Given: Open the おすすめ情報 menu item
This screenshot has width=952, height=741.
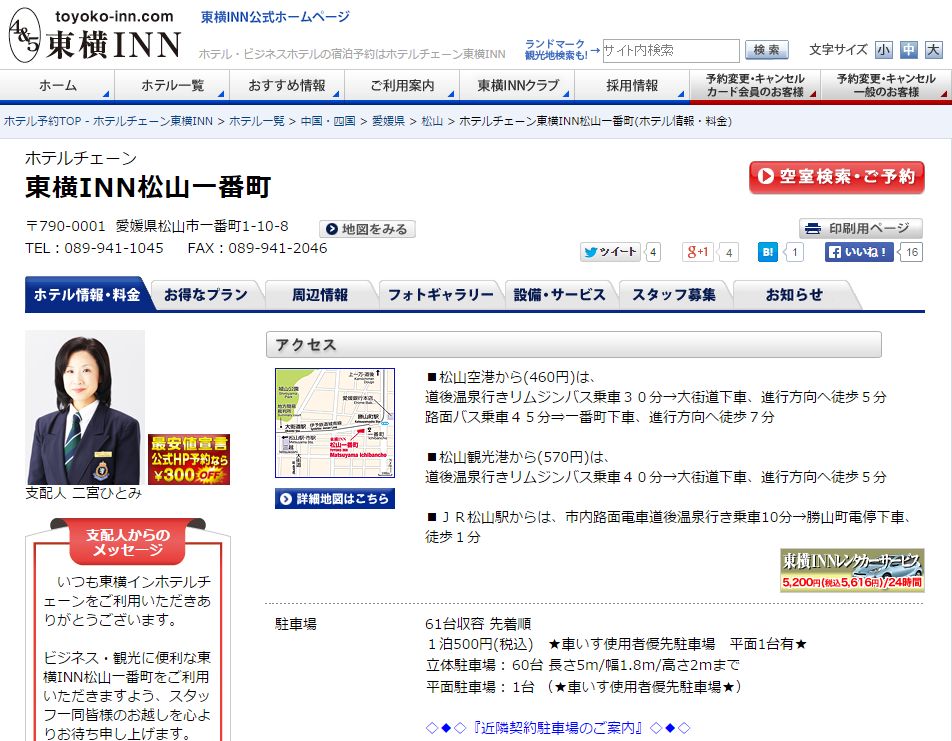Looking at the screenshot, I should [287, 86].
